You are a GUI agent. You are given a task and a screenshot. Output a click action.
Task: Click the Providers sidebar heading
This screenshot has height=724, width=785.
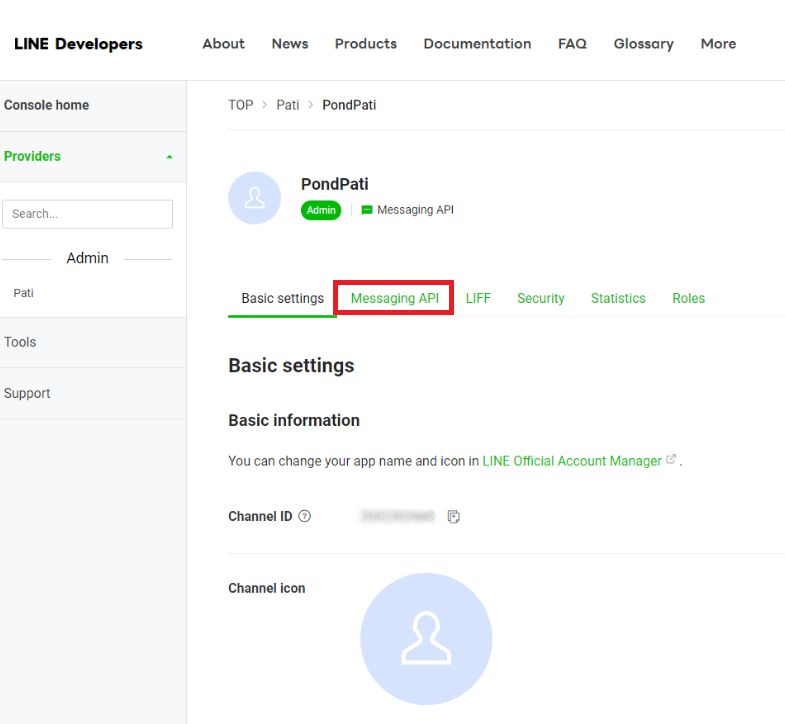coord(32,156)
